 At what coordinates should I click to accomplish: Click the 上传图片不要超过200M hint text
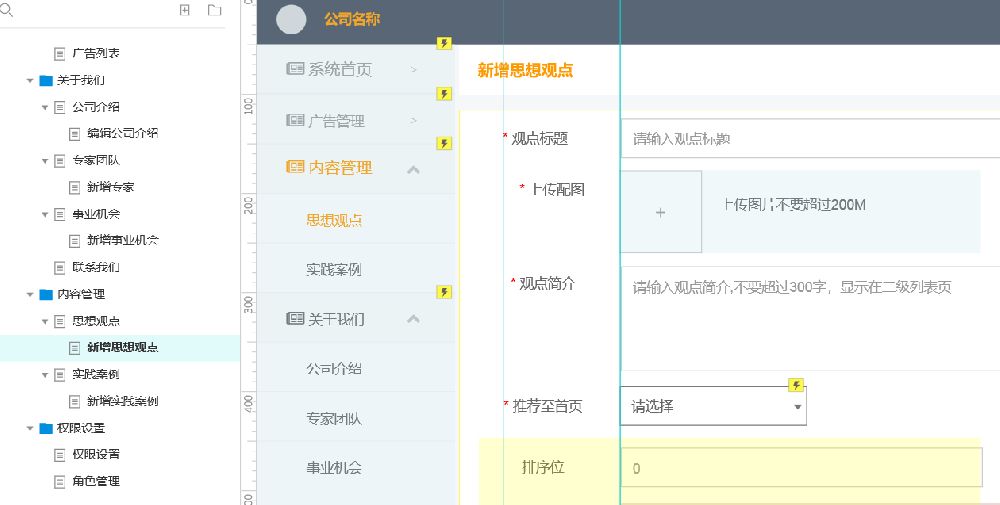coord(794,205)
